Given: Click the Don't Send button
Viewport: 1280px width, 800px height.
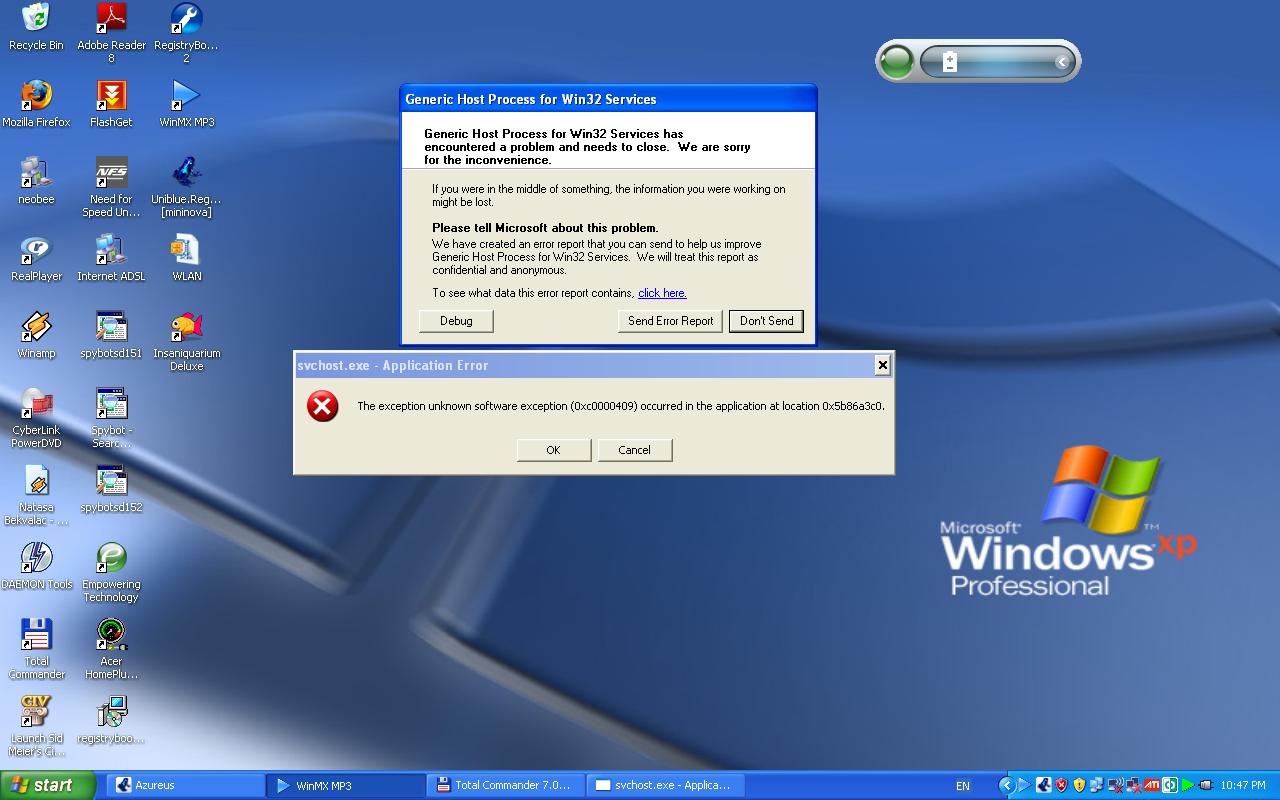Looking at the screenshot, I should [x=766, y=321].
